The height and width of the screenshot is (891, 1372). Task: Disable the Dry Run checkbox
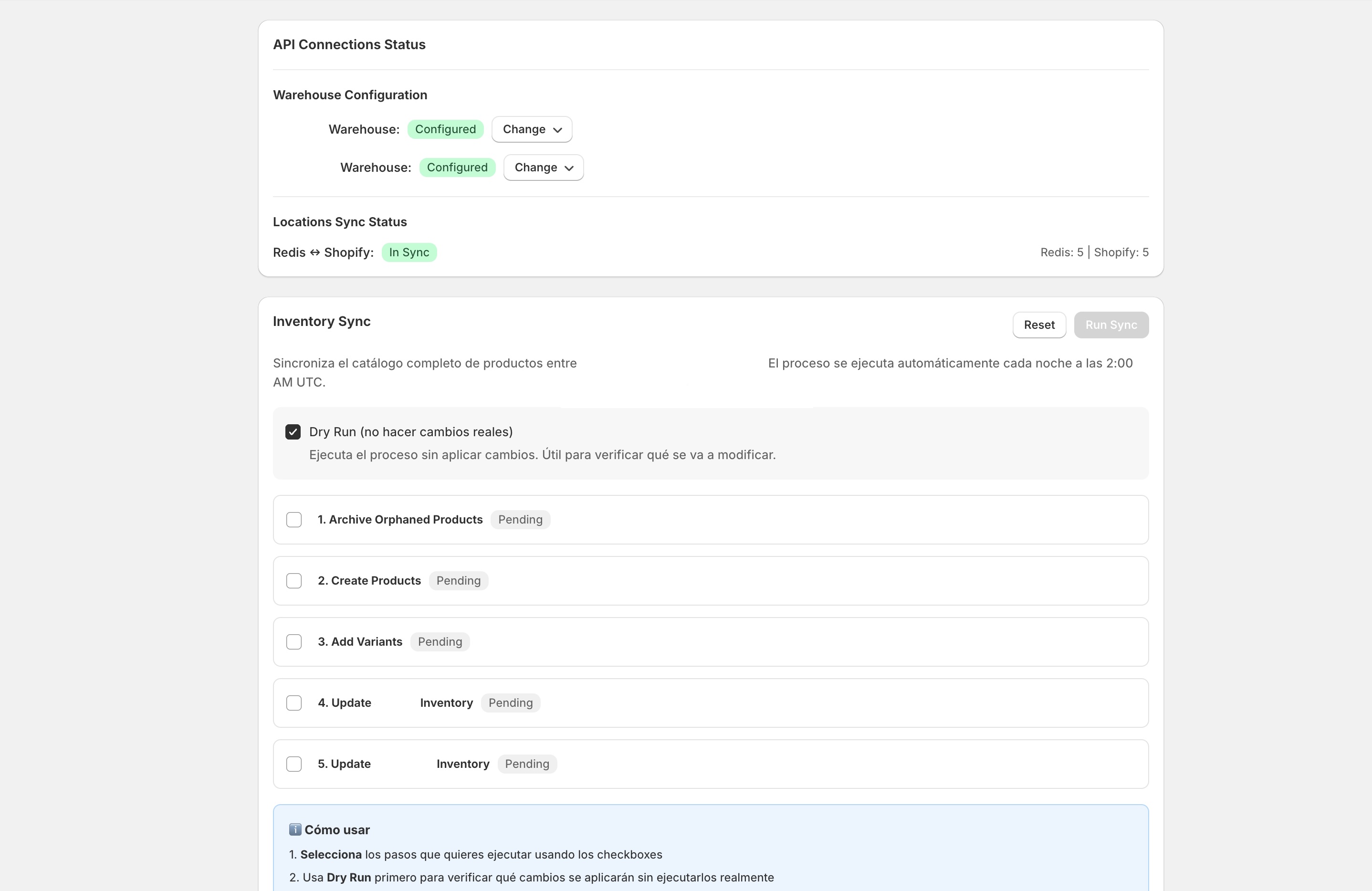(x=293, y=432)
